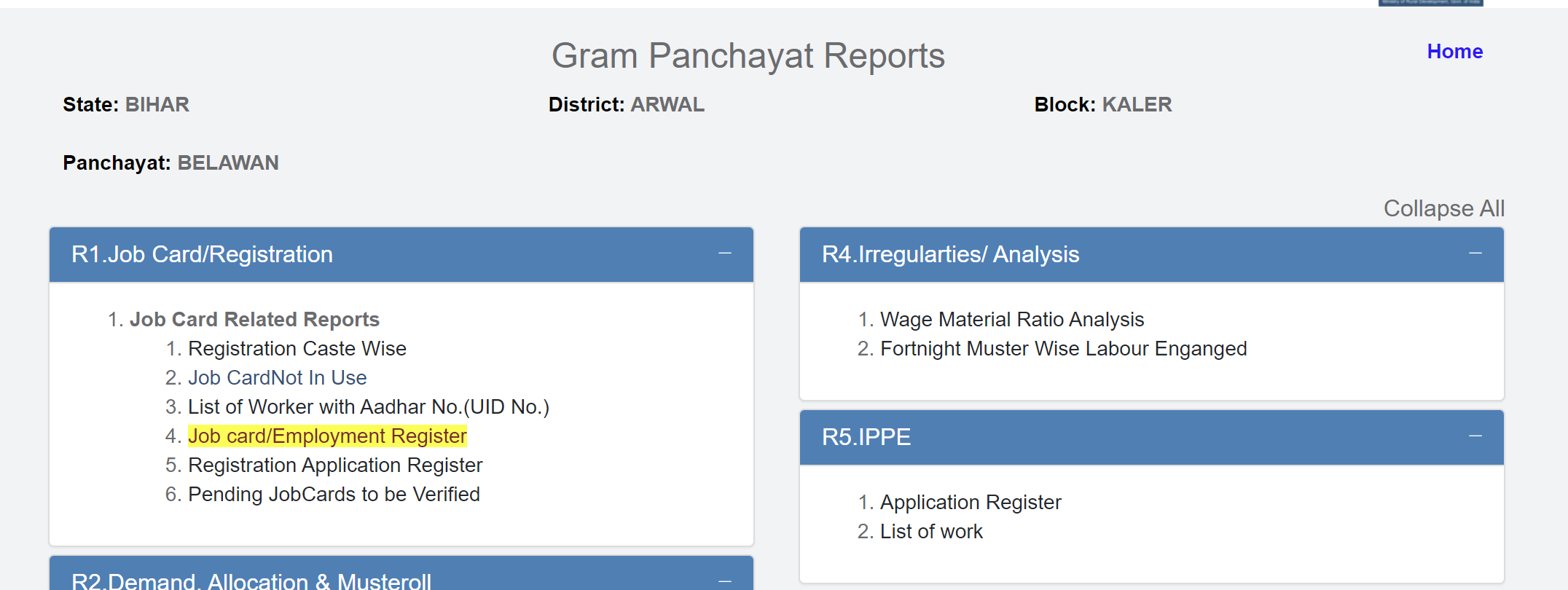Open Wage Material Ratio Analysis report

(1012, 320)
